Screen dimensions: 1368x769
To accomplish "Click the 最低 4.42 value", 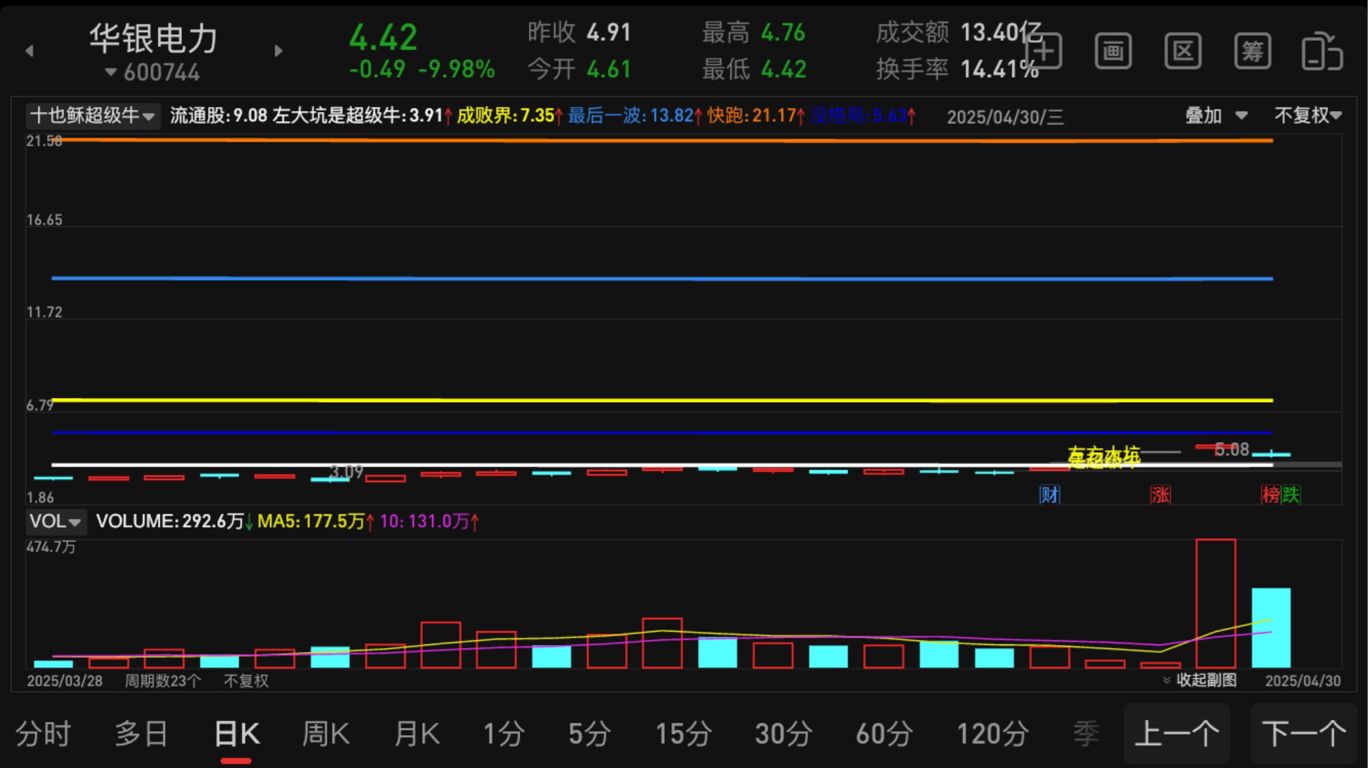I will (x=783, y=69).
